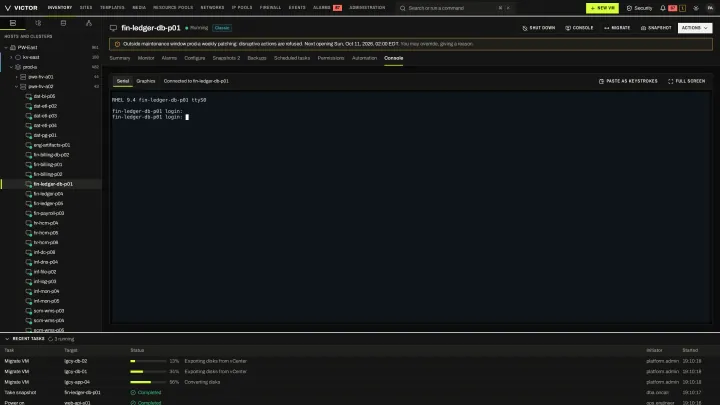The height and width of the screenshot is (405, 720).
Task: Click red Alarms count badge
Action: (x=338, y=8)
